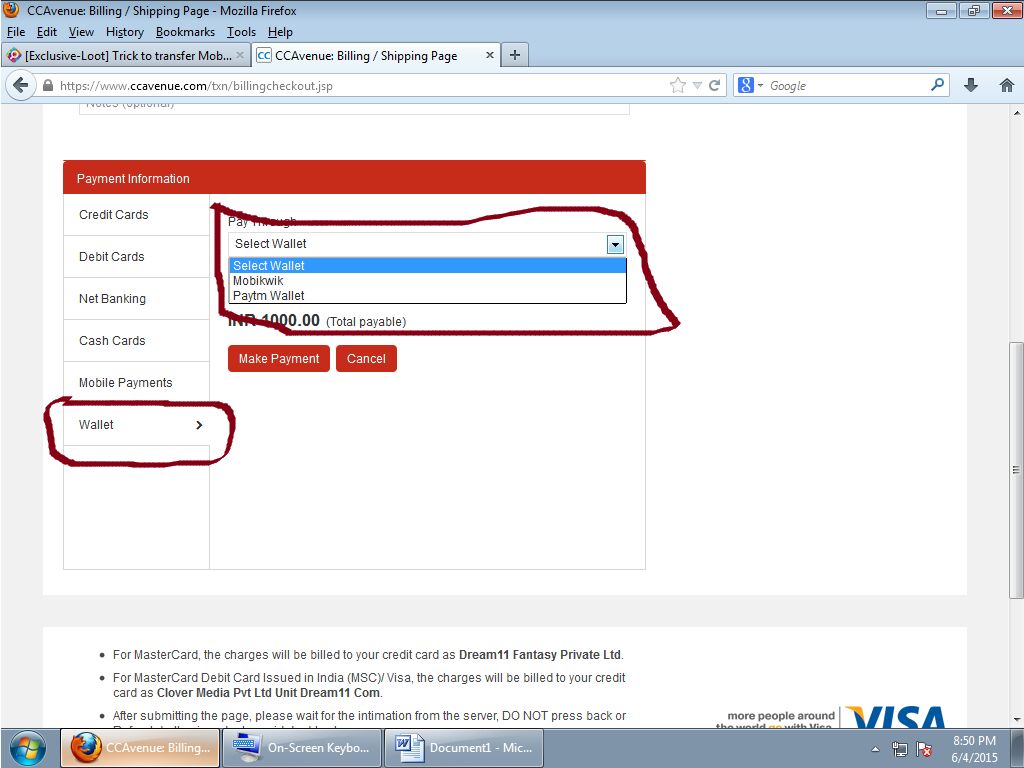1024x768 pixels.
Task: Choose Paytm Wallet from list
Action: (x=428, y=296)
